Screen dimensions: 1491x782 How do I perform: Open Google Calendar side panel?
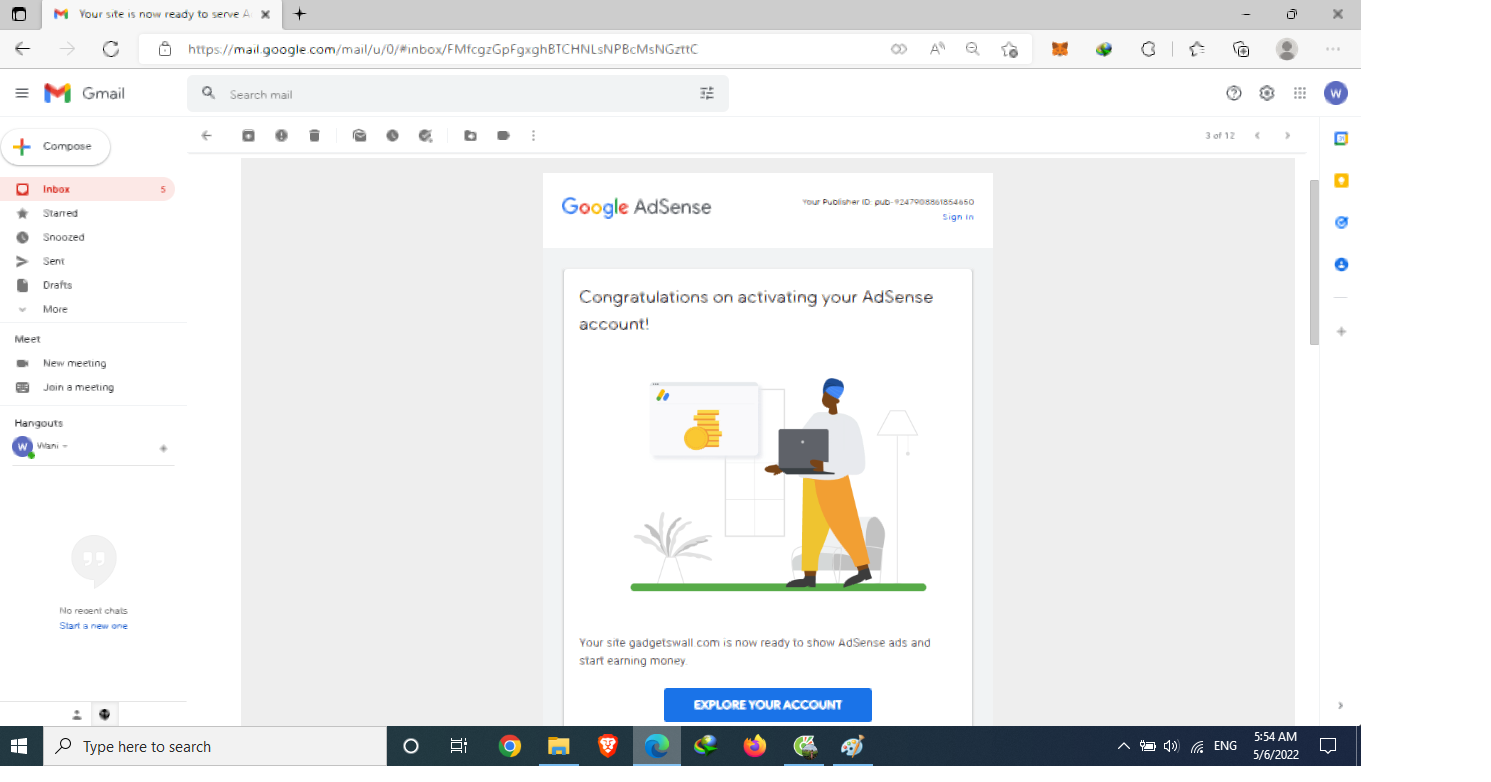tap(1340, 138)
